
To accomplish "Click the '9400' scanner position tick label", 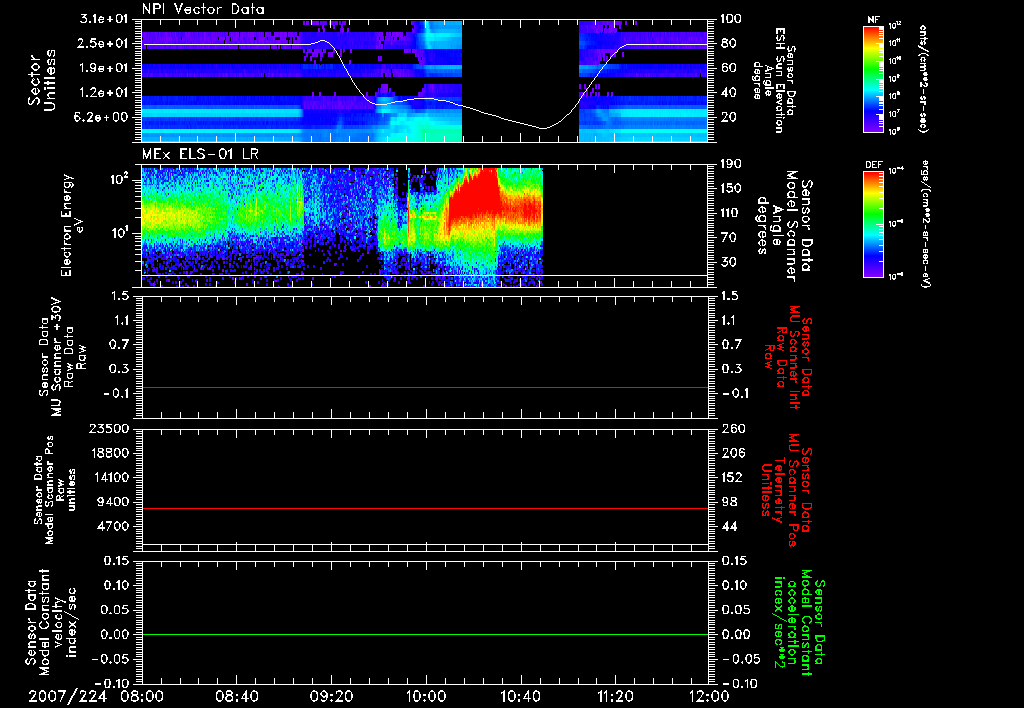I will click(x=114, y=502).
